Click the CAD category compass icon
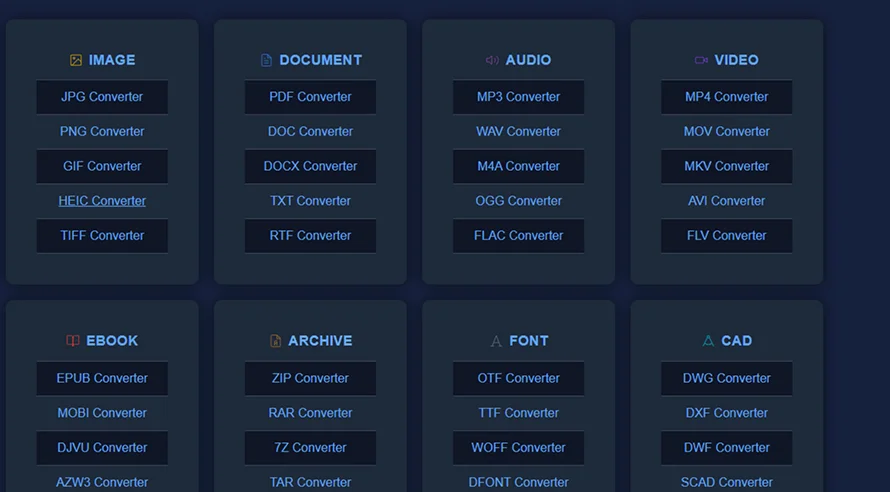This screenshot has height=492, width=890. click(708, 340)
